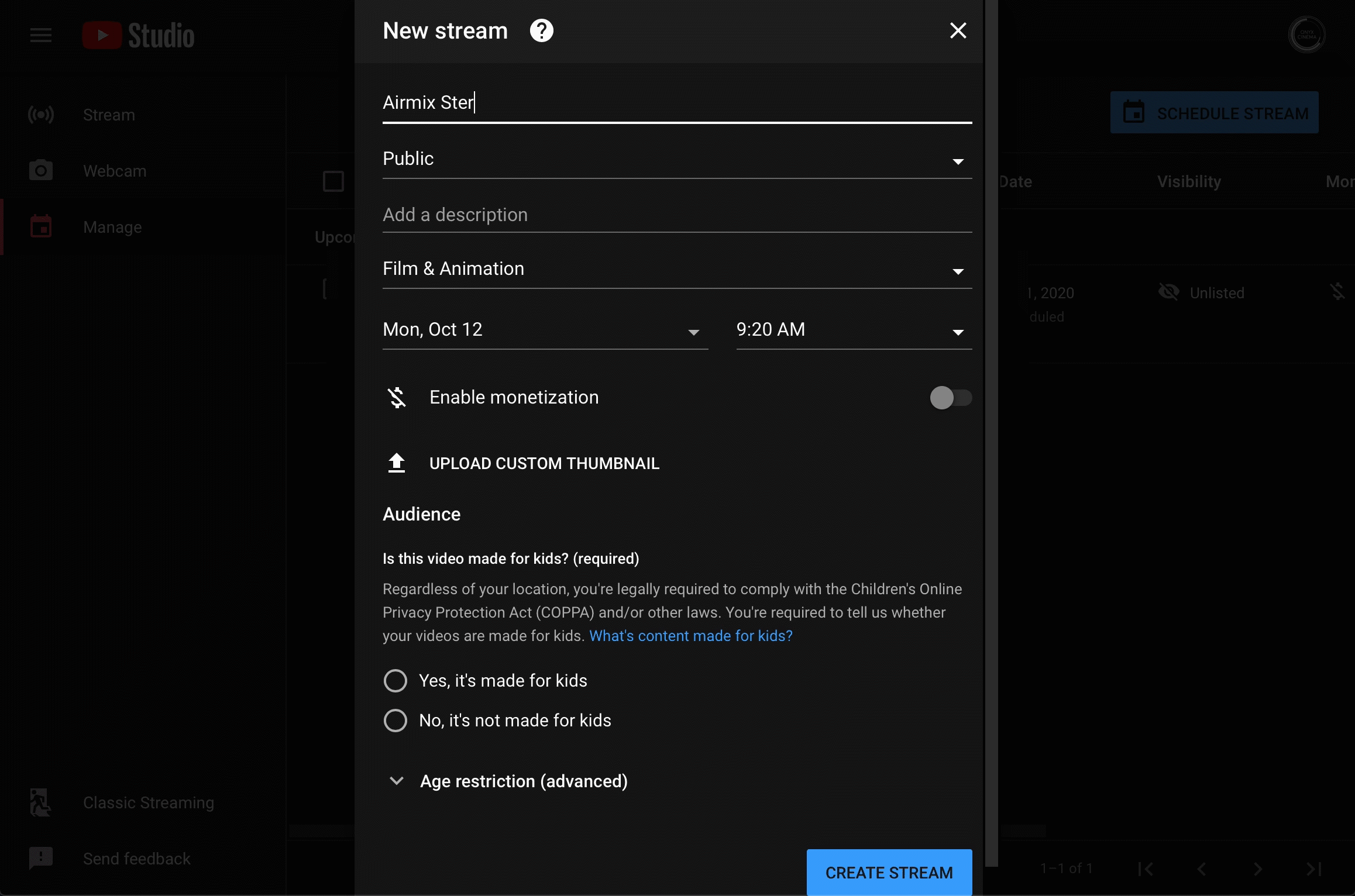Click the YouTube Studio logo
The image size is (1355, 896).
coord(139,36)
